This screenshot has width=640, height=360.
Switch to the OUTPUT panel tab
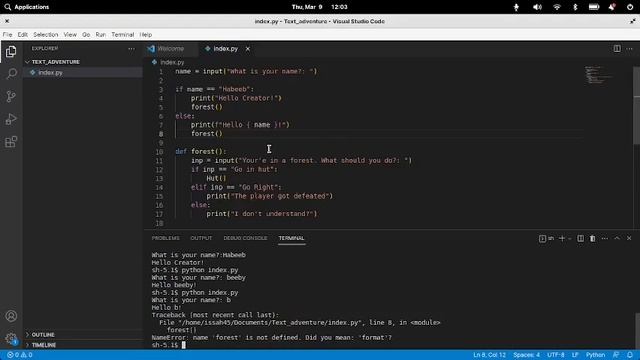pyautogui.click(x=201, y=238)
